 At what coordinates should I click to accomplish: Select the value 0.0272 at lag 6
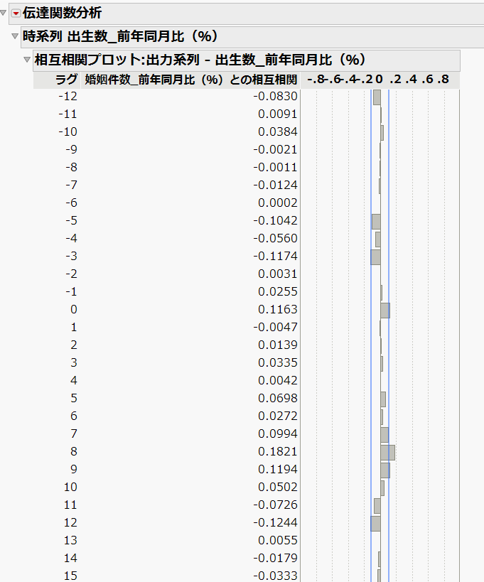click(x=278, y=416)
